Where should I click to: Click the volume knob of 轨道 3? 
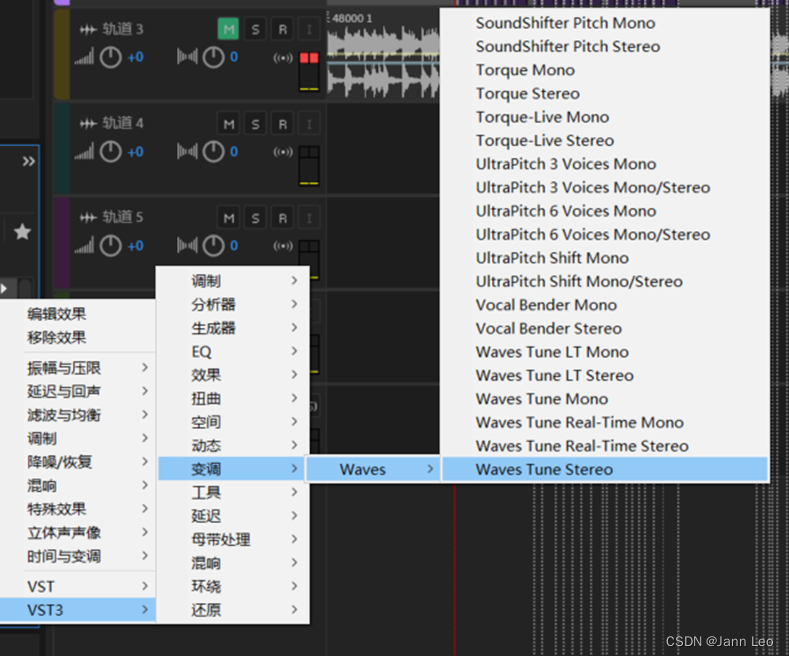(x=111, y=57)
